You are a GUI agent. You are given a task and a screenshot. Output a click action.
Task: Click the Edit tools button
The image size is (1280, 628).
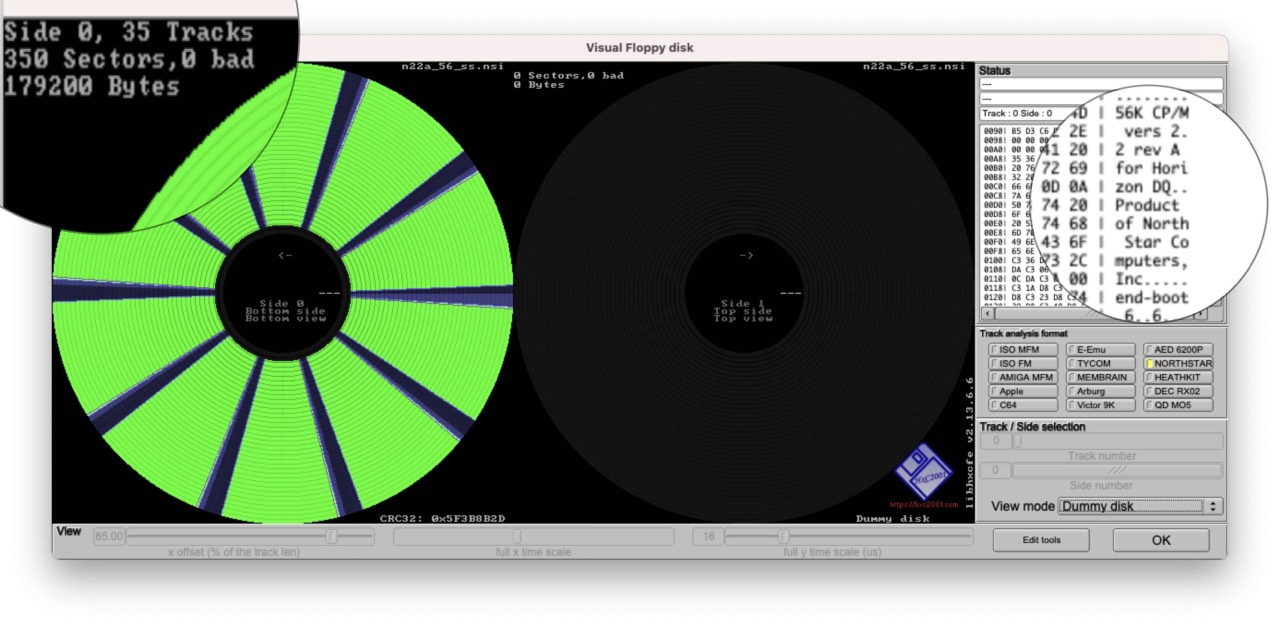[1041, 540]
